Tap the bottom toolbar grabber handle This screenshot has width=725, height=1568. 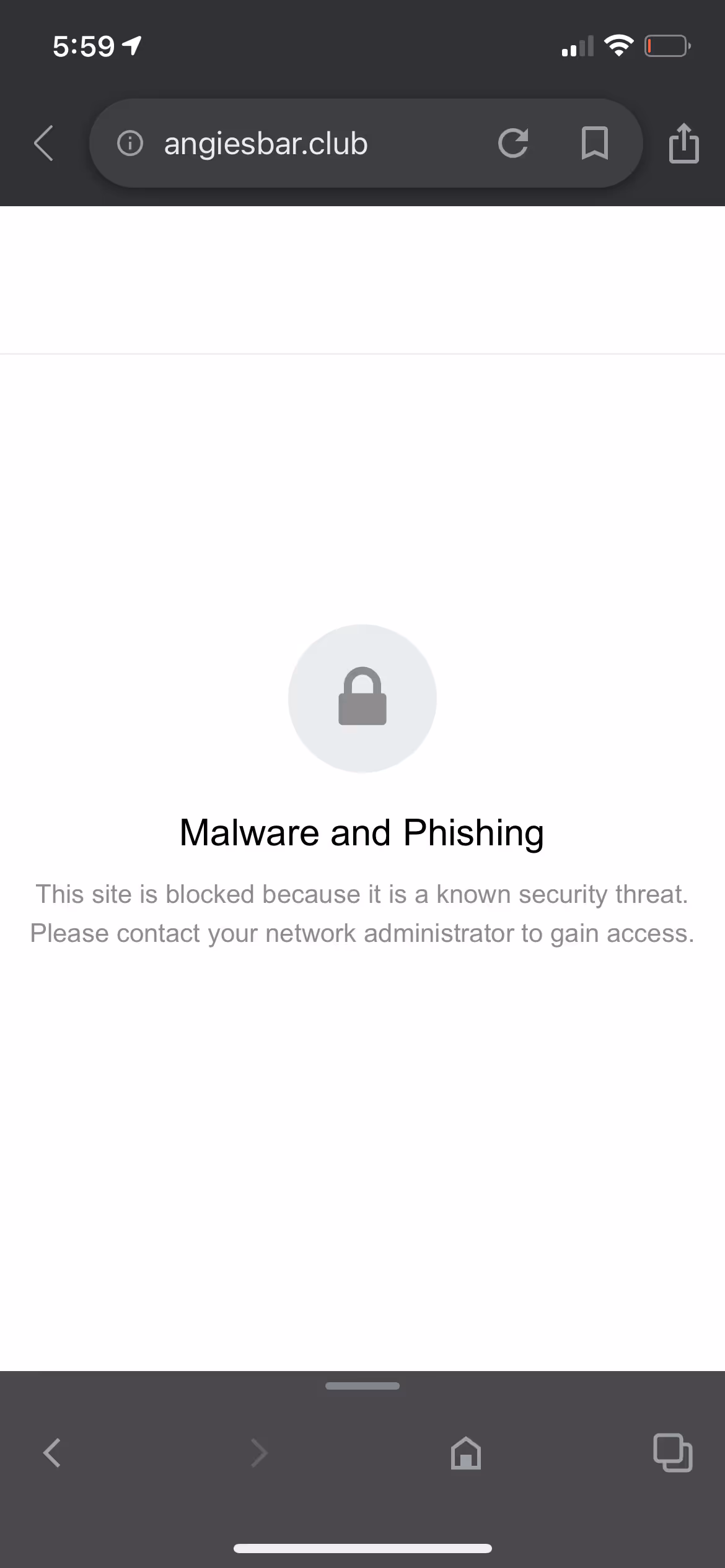coord(362,1386)
